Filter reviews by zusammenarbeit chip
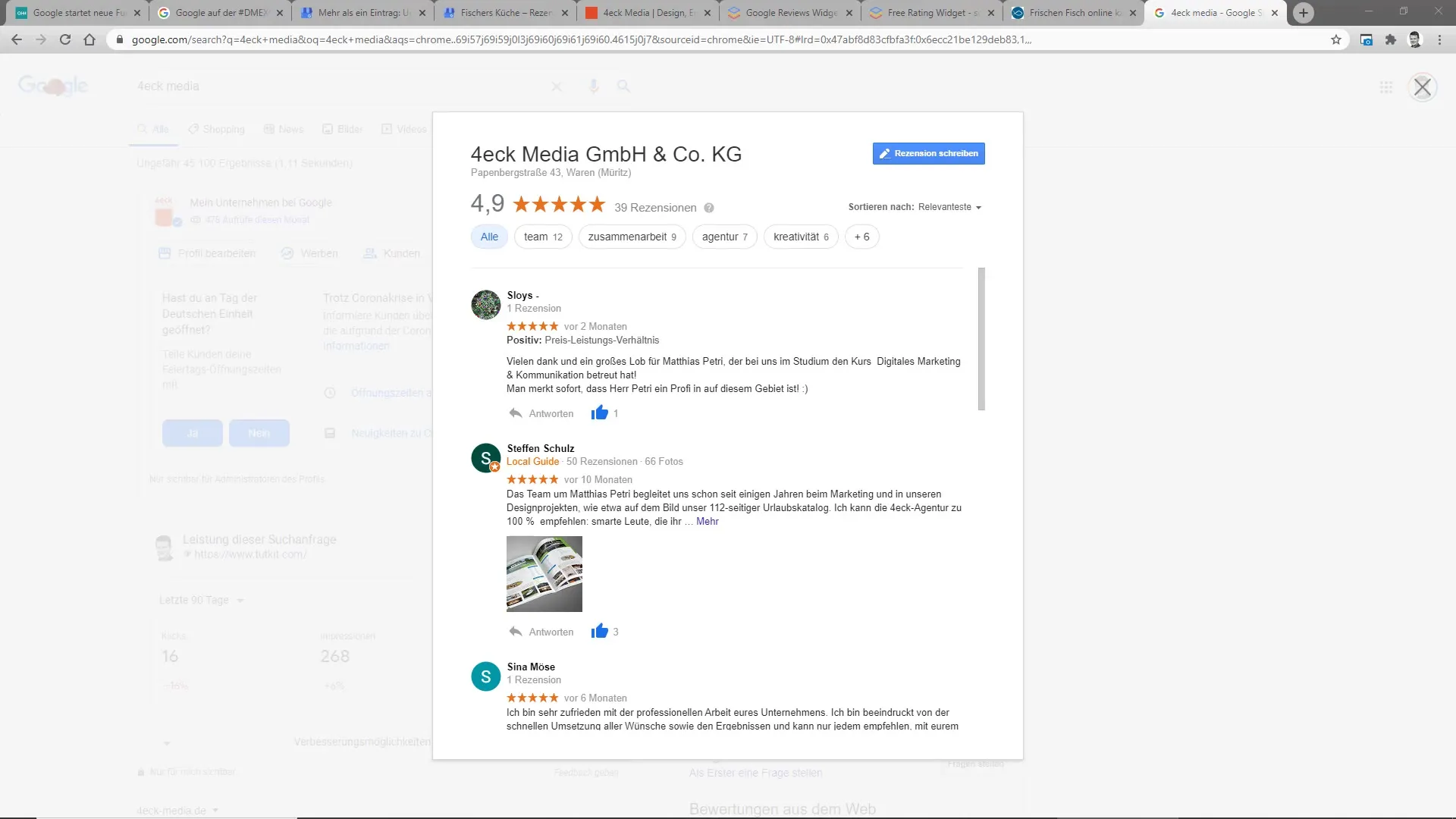This screenshot has height=819, width=1456. [632, 237]
